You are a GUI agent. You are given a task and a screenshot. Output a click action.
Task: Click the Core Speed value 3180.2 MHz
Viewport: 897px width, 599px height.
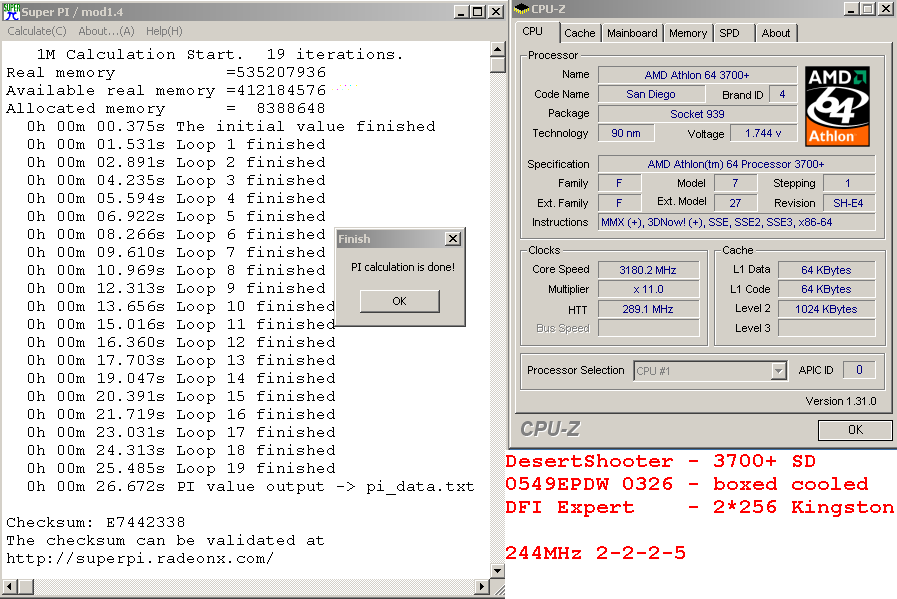648,270
